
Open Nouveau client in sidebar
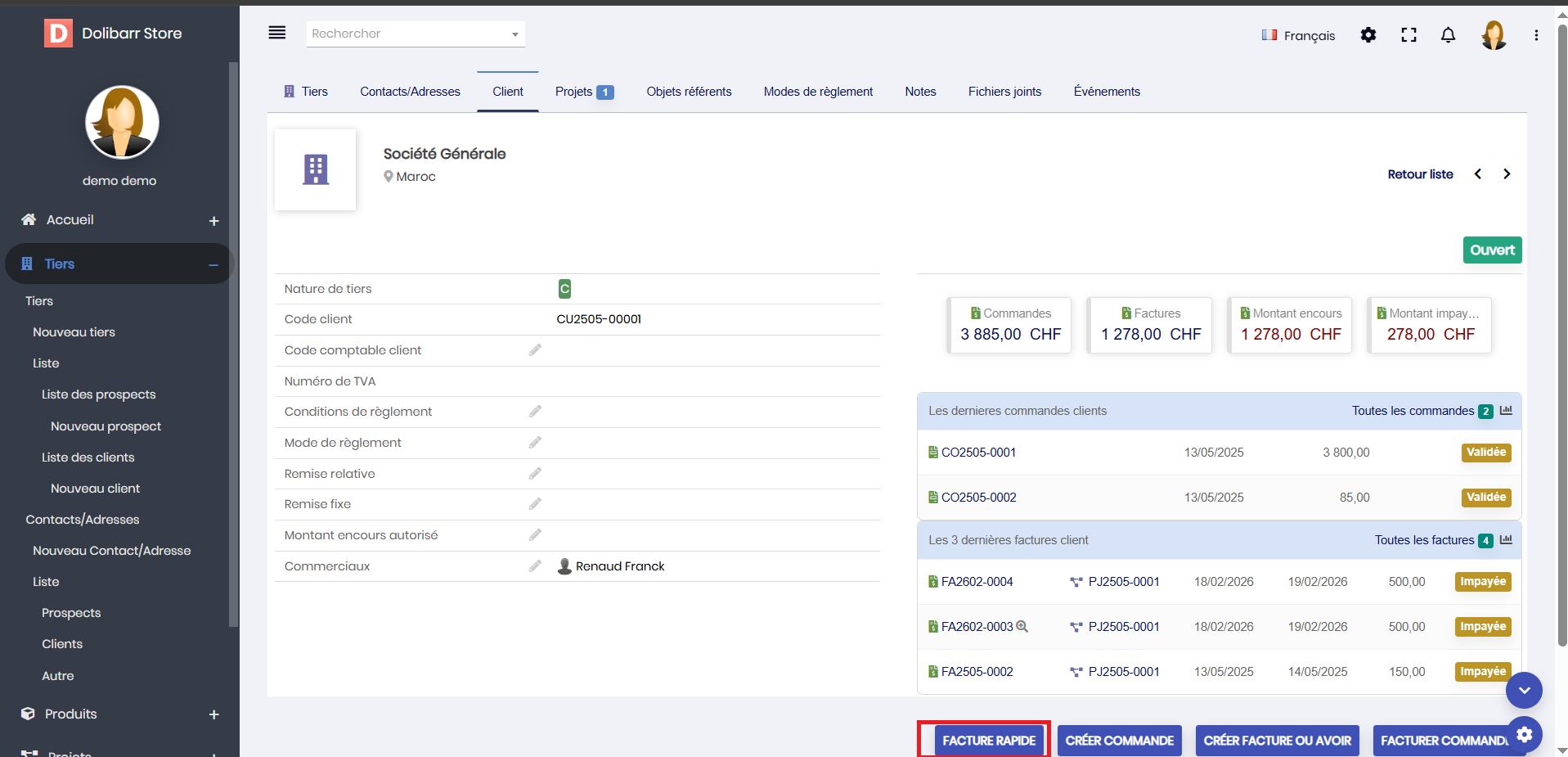pyautogui.click(x=95, y=489)
